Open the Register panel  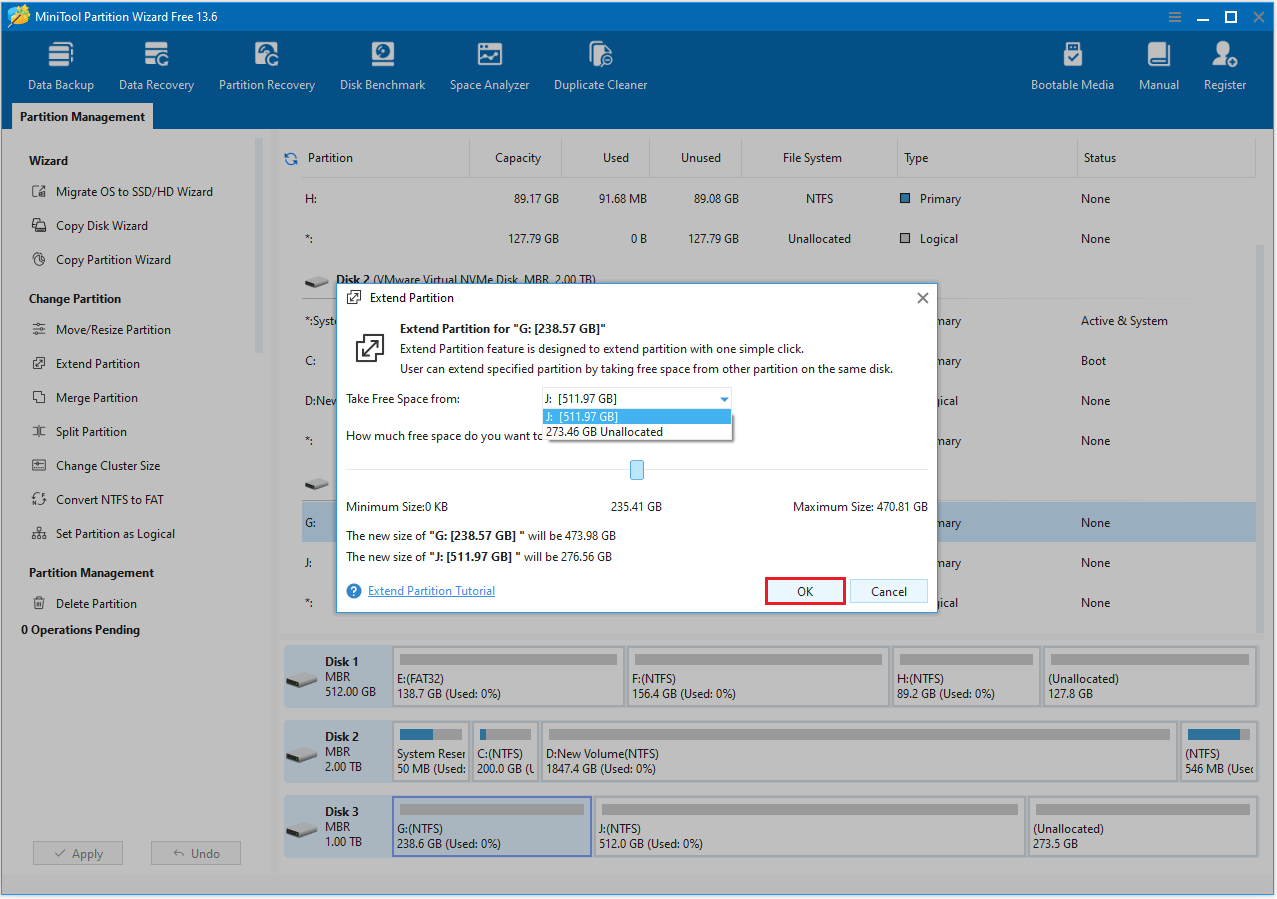[1224, 63]
